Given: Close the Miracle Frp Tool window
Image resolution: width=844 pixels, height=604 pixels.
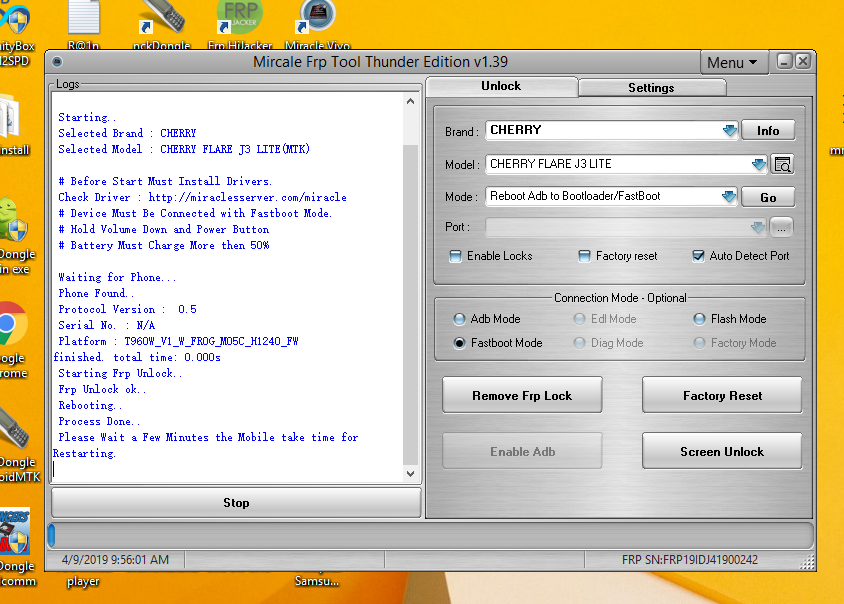Looking at the screenshot, I should tap(803, 62).
